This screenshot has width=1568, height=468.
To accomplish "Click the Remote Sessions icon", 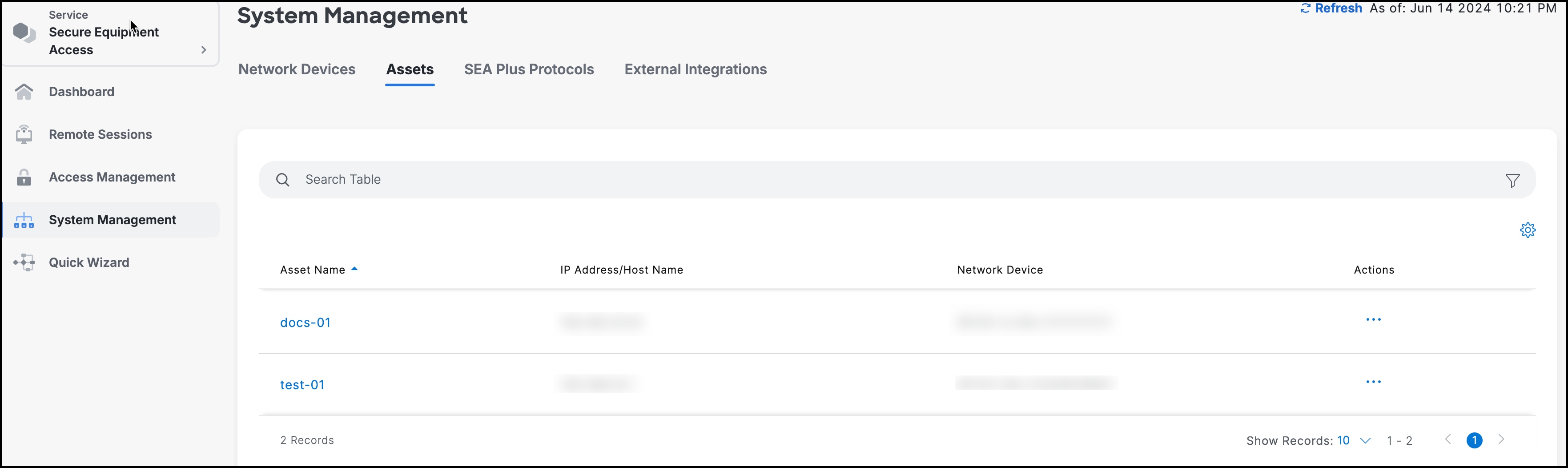I will [x=24, y=134].
